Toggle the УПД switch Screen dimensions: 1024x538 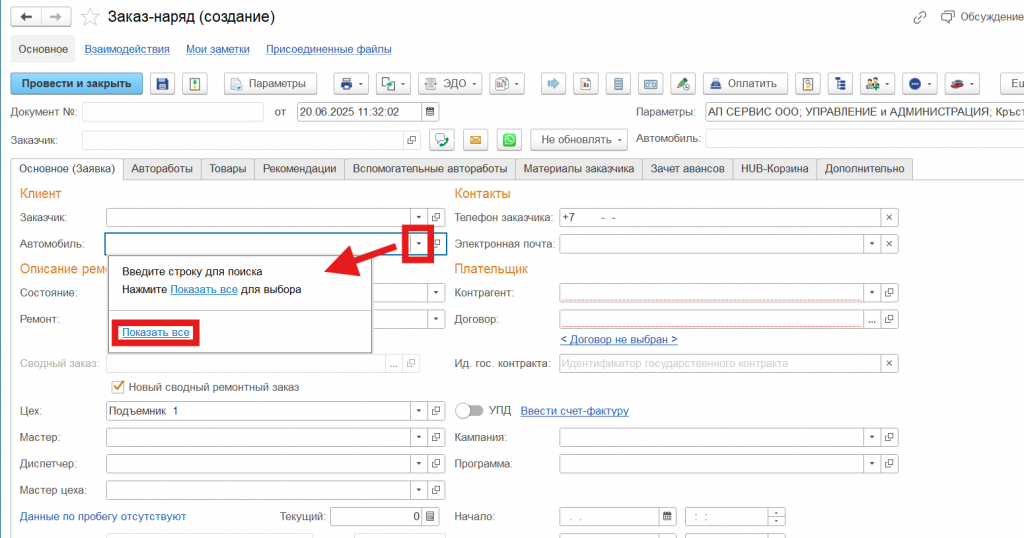pyautogui.click(x=469, y=411)
